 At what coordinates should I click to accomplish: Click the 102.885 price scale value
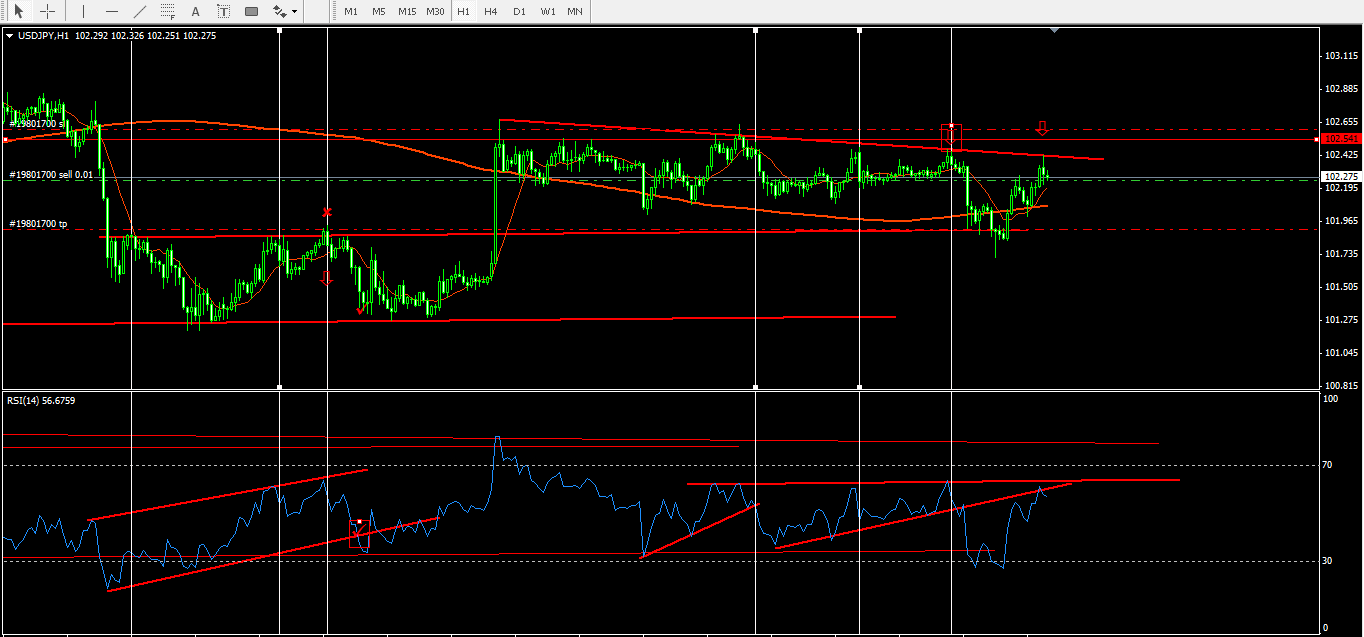(x=1340, y=89)
